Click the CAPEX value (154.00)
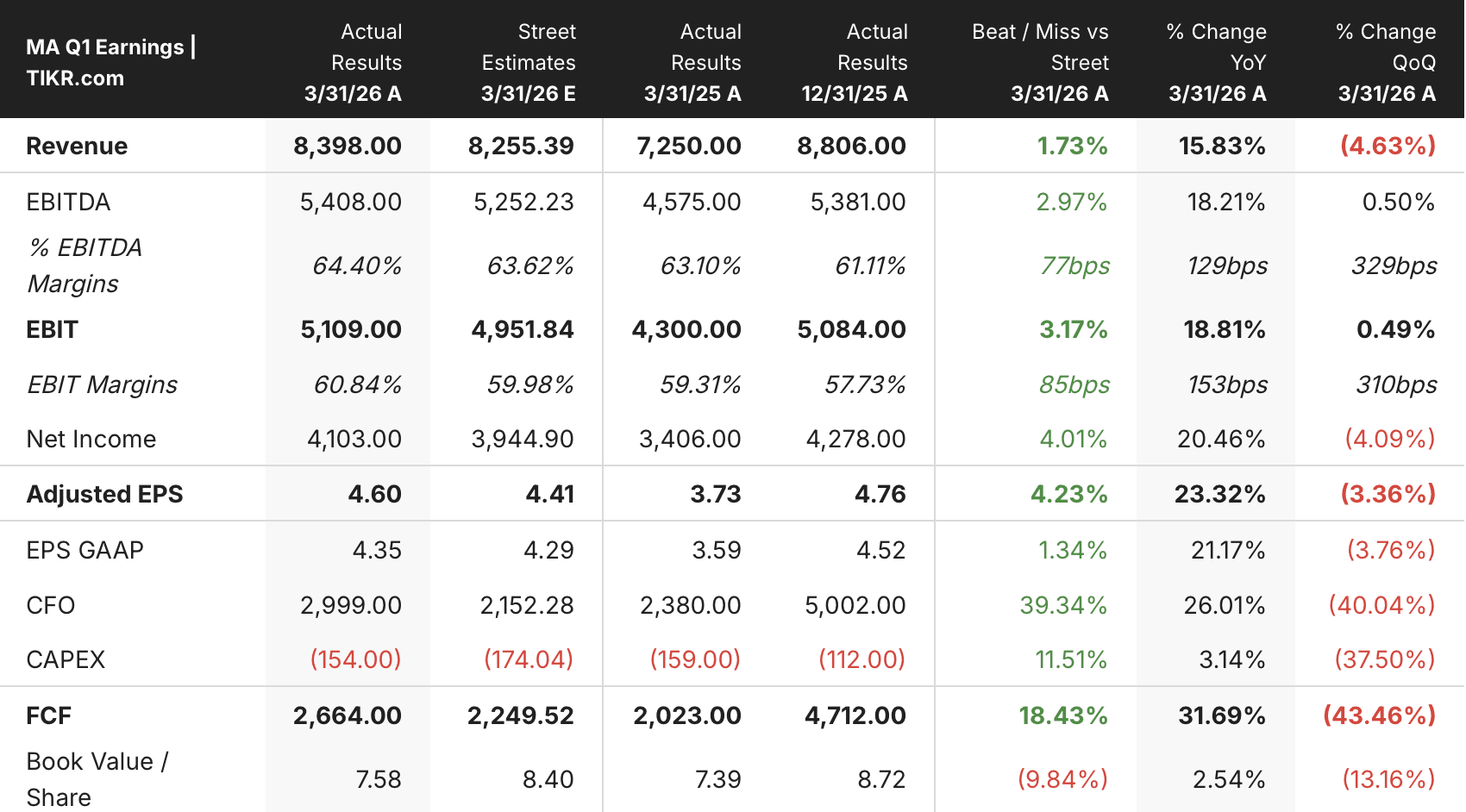 355,659
